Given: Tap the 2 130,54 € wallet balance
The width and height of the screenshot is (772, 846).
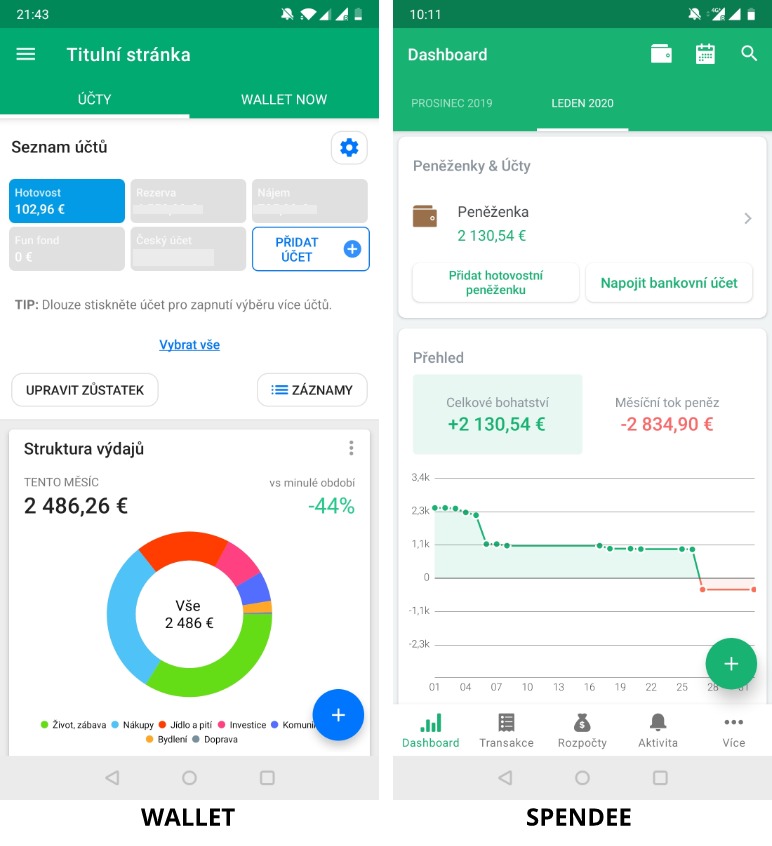Looking at the screenshot, I should point(491,236).
